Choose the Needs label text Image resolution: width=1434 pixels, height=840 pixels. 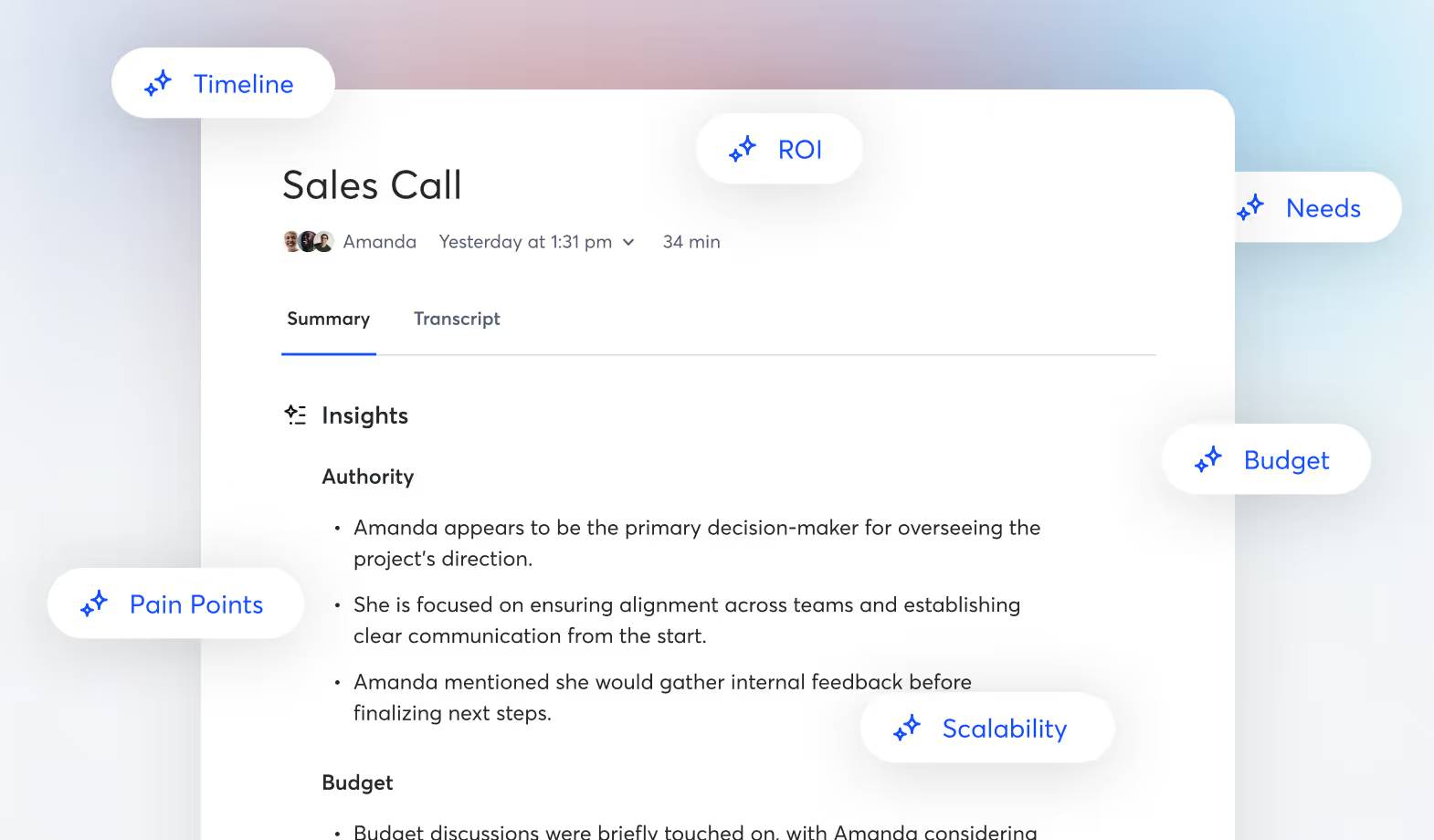point(1323,208)
